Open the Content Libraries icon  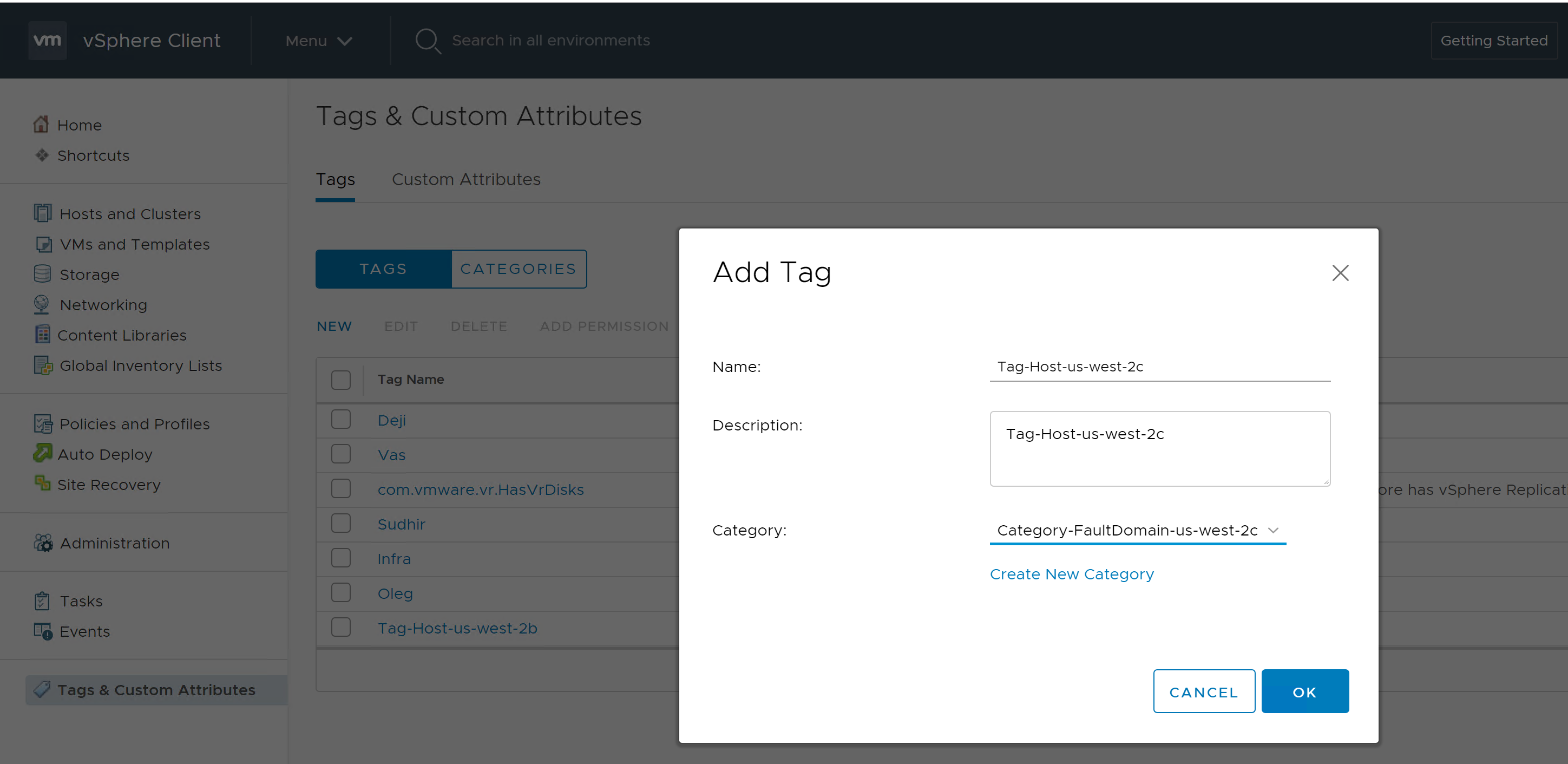pyautogui.click(x=43, y=334)
